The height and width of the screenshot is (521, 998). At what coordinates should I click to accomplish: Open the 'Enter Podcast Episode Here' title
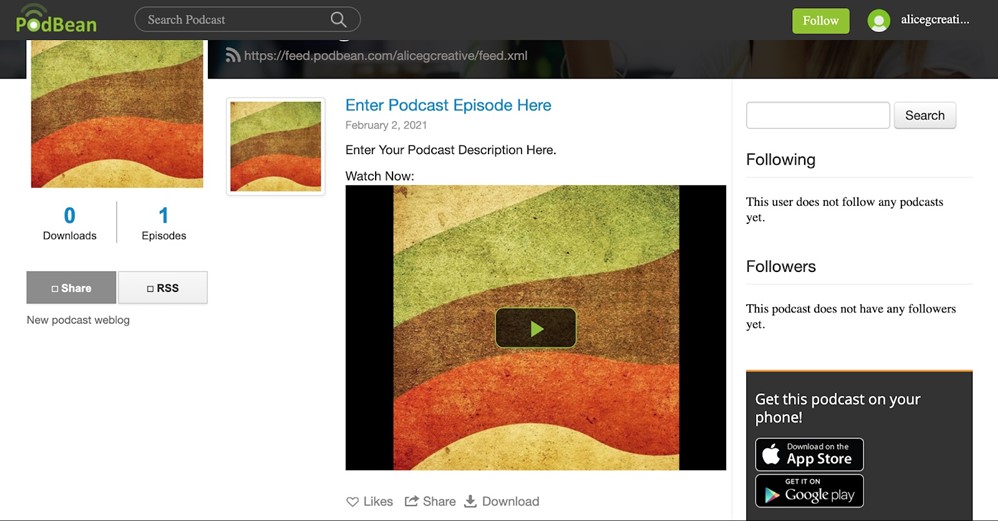[448, 105]
